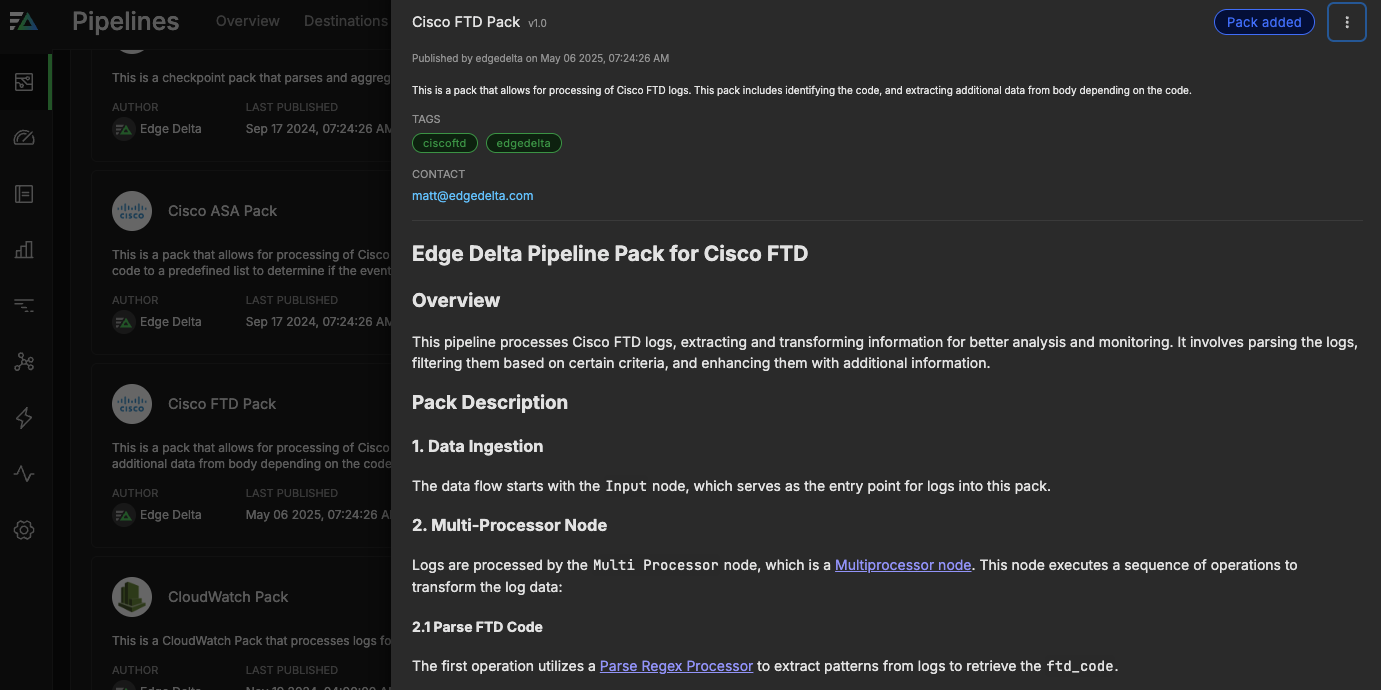
Task: Open the connected nodes sidebar icon
Action: point(24,362)
